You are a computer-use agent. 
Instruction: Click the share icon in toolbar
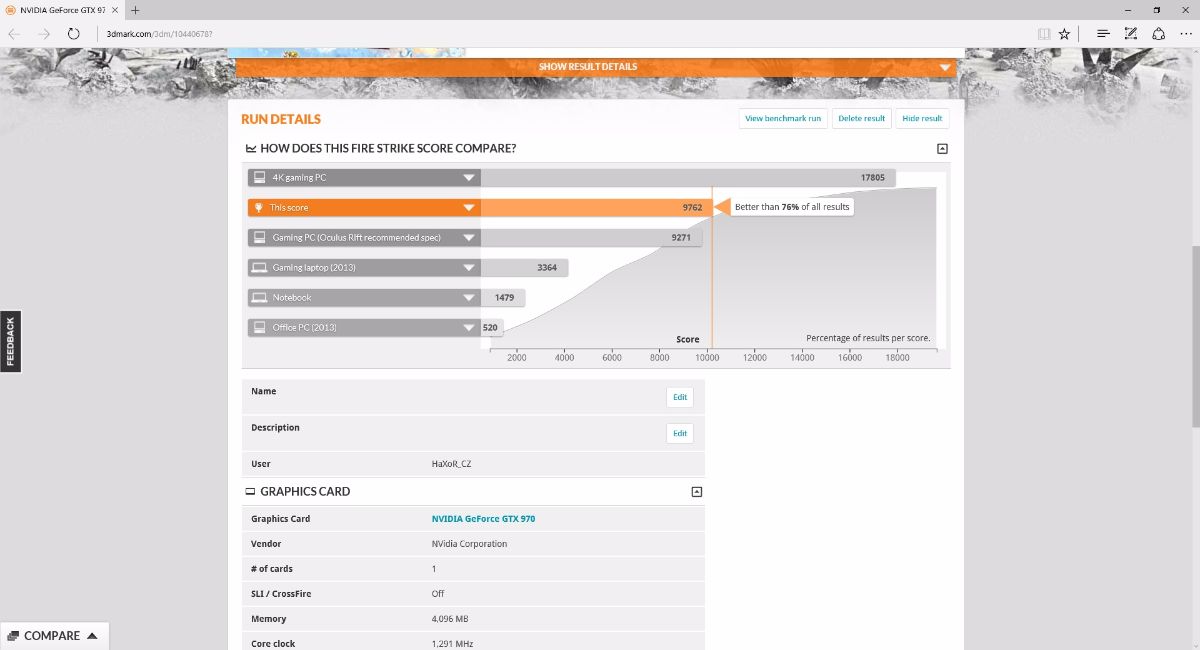1158,34
